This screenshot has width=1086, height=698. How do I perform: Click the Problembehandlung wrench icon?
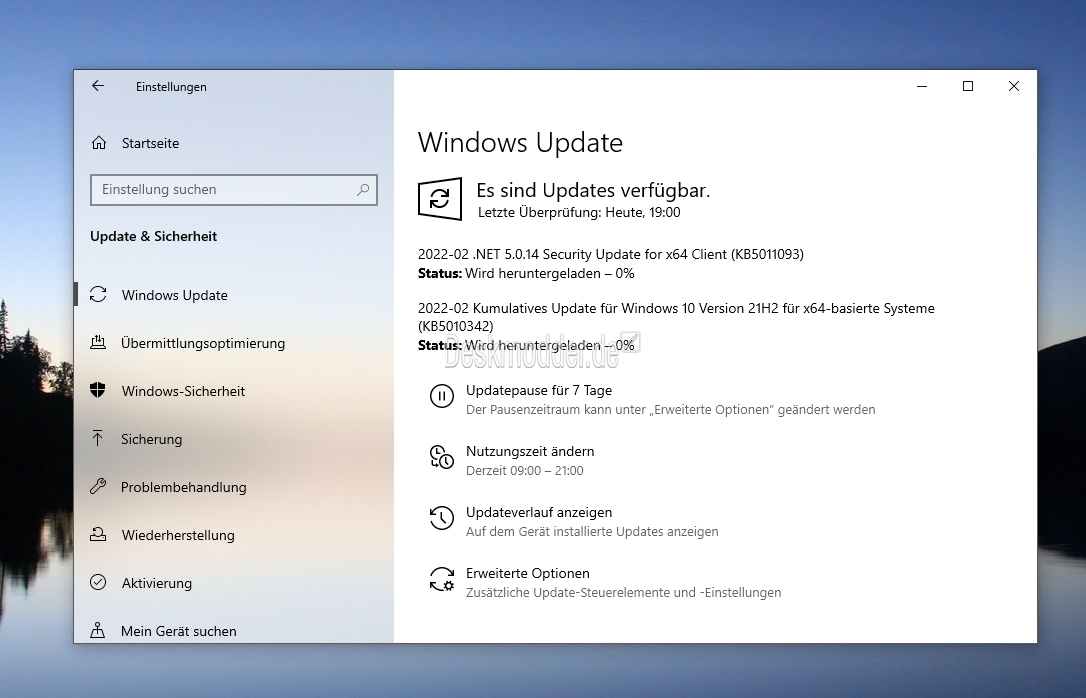pyautogui.click(x=98, y=486)
